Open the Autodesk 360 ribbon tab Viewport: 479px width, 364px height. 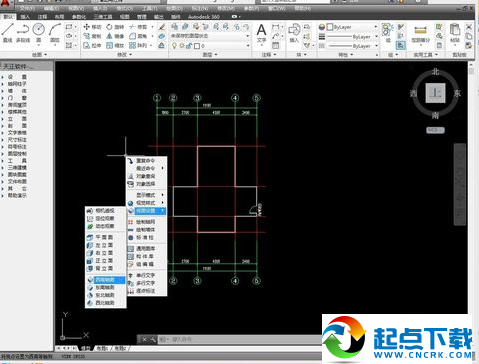[204, 17]
